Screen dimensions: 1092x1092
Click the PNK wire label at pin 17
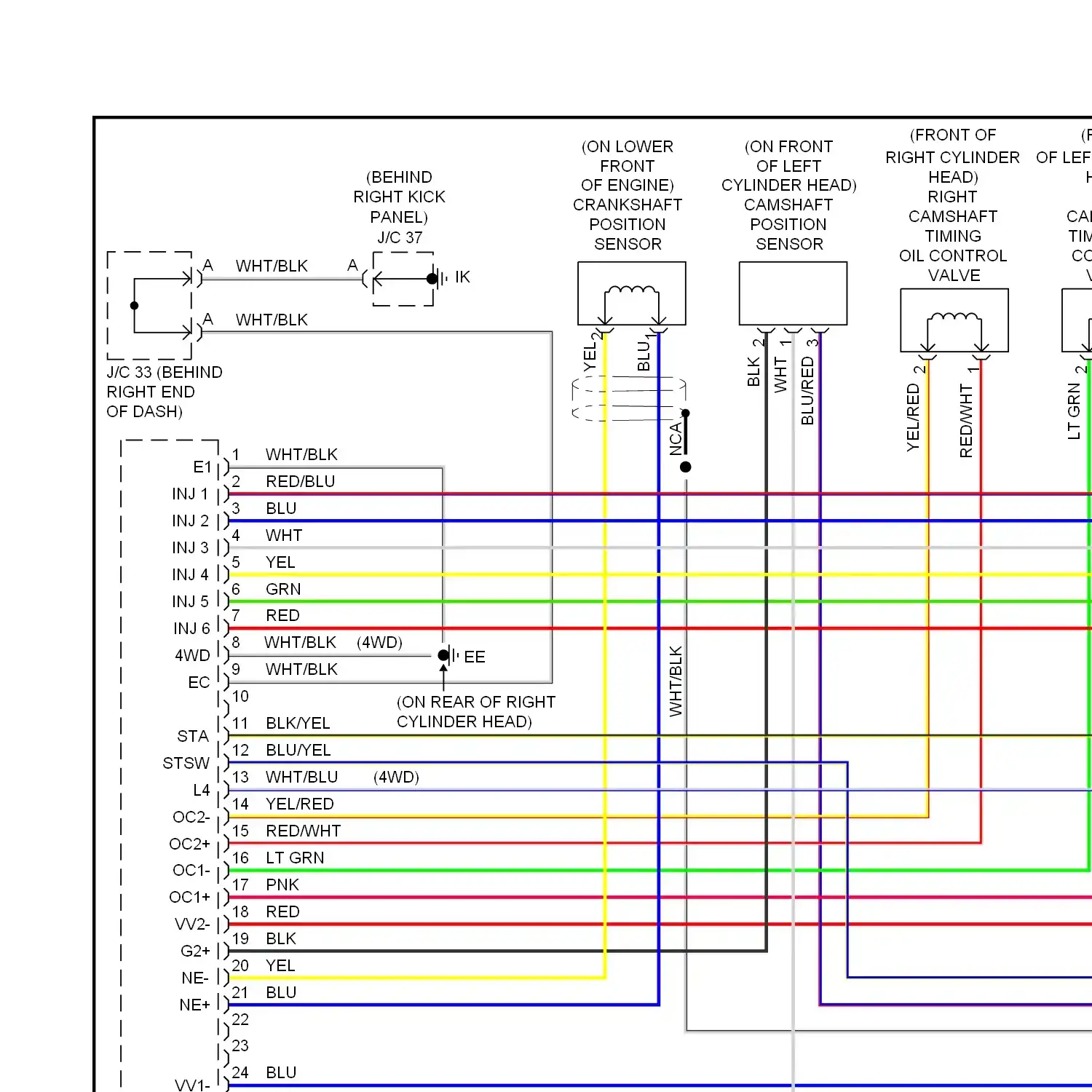click(282, 885)
